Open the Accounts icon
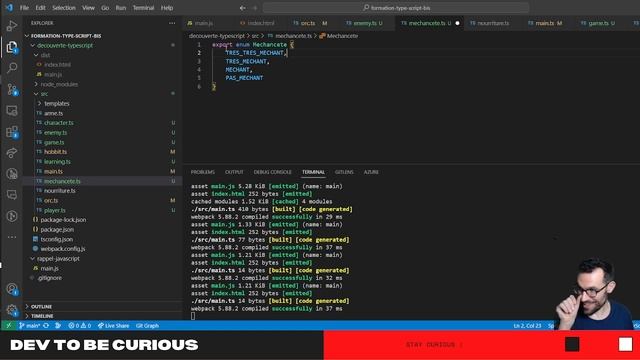 pyautogui.click(x=12, y=289)
